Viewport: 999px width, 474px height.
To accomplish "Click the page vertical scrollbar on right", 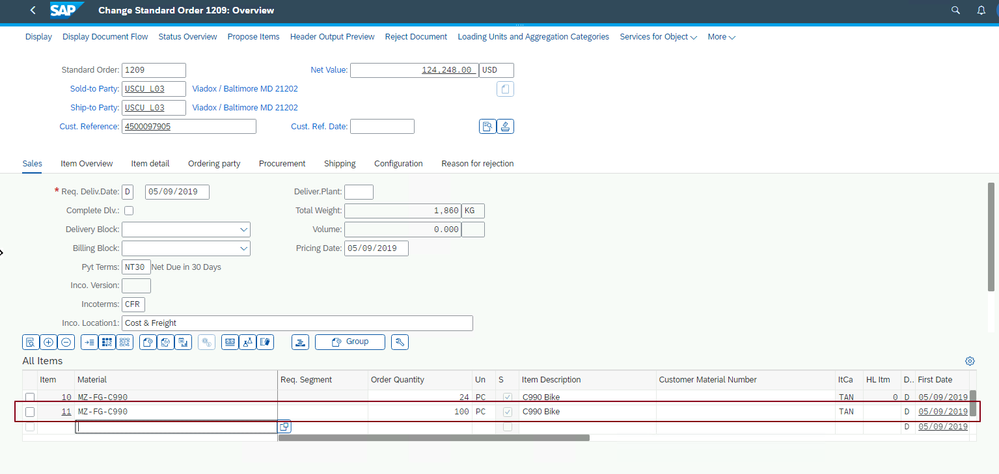I will (x=991, y=236).
